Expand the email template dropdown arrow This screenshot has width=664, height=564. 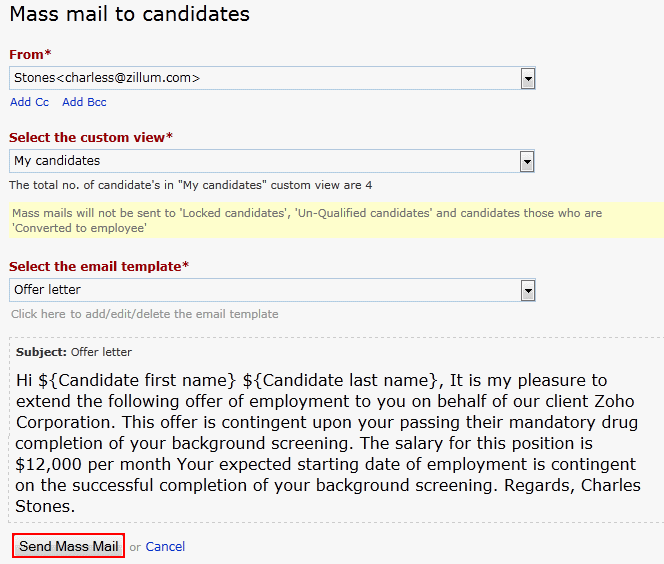tap(528, 290)
